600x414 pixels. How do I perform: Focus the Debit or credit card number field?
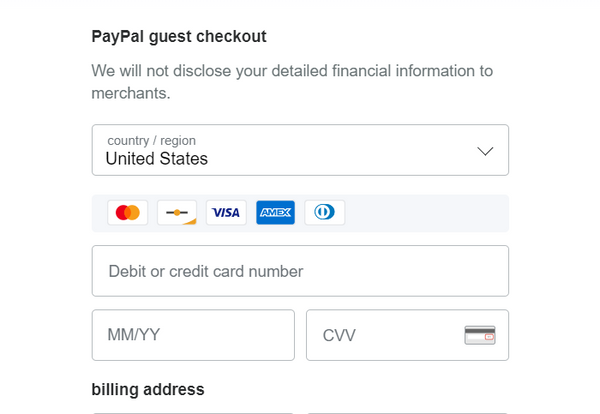click(300, 271)
